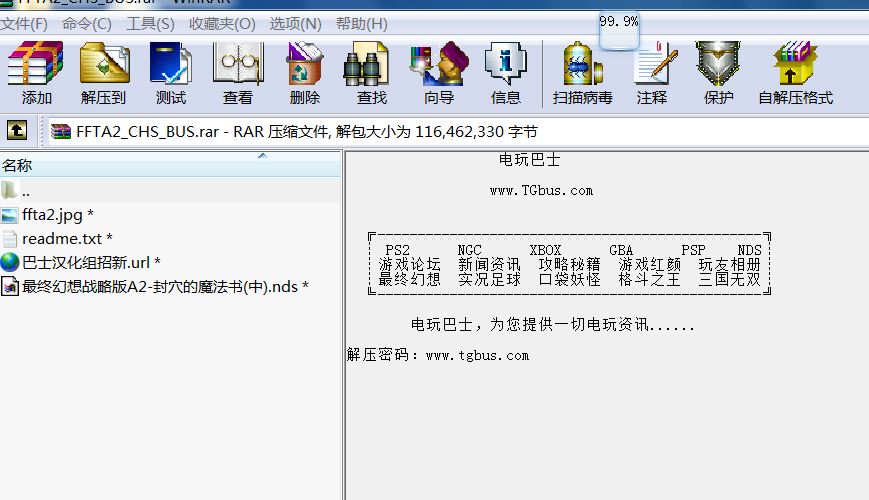
Task: Select the .nds ROM file icon
Action: [x=9, y=287]
